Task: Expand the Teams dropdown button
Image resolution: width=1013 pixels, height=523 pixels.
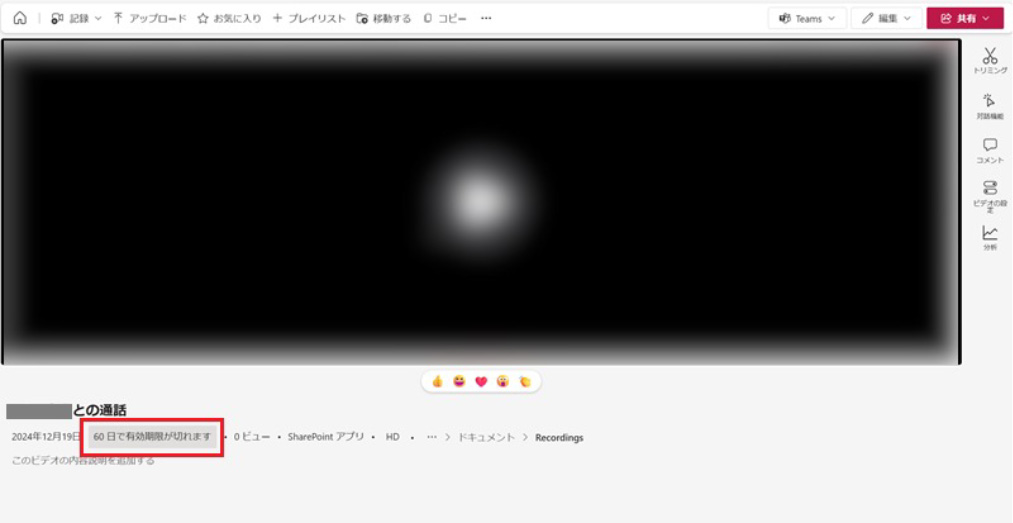Action: pos(806,19)
